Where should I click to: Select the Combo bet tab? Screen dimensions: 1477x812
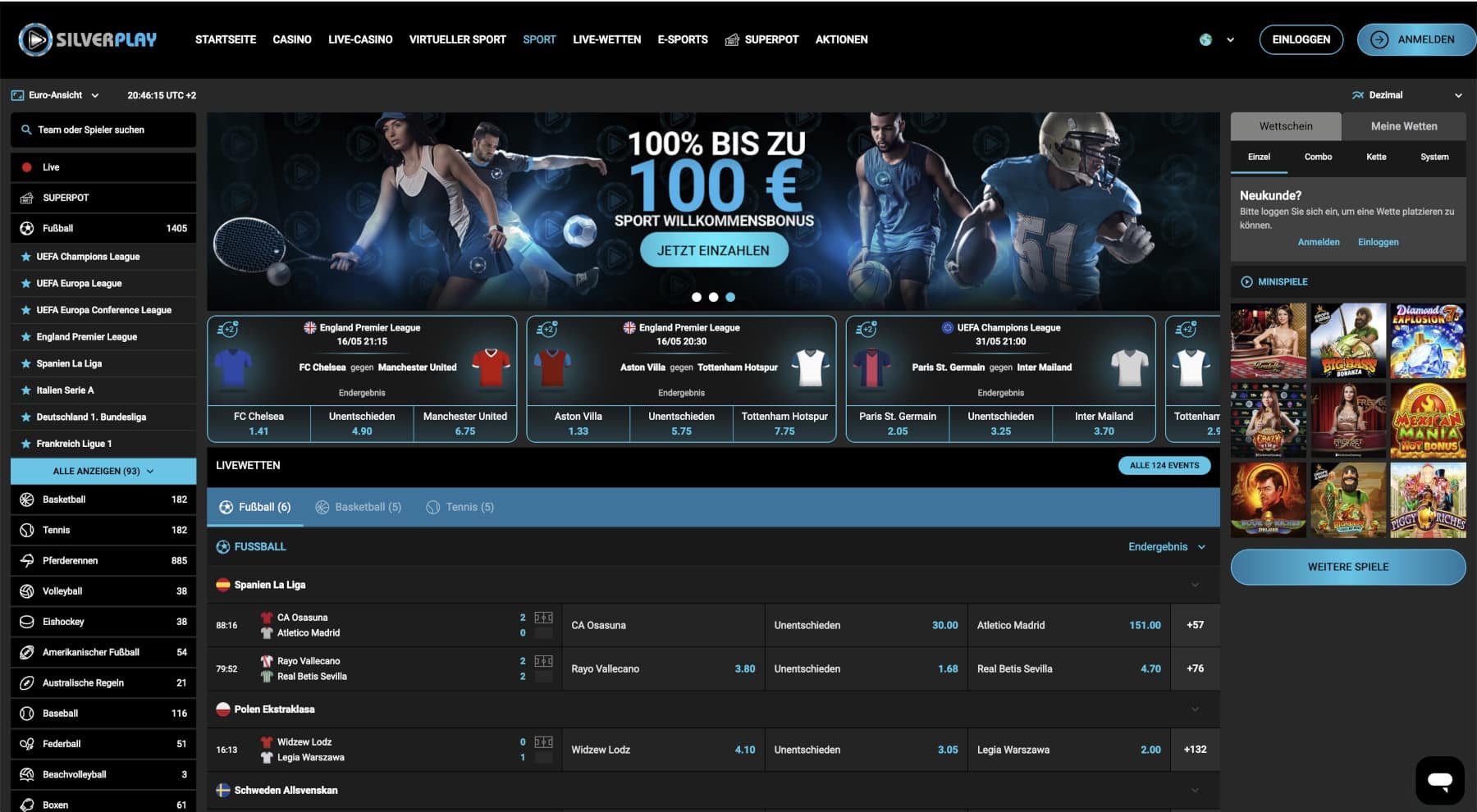pyautogui.click(x=1318, y=157)
